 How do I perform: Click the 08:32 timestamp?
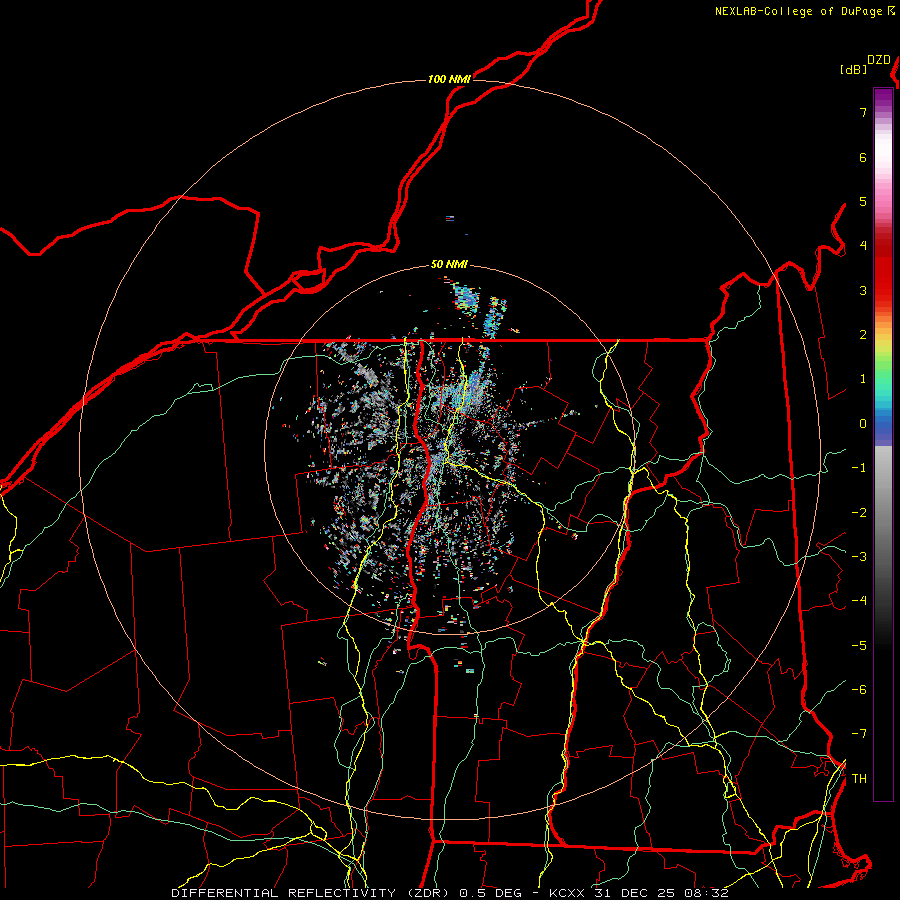click(706, 893)
